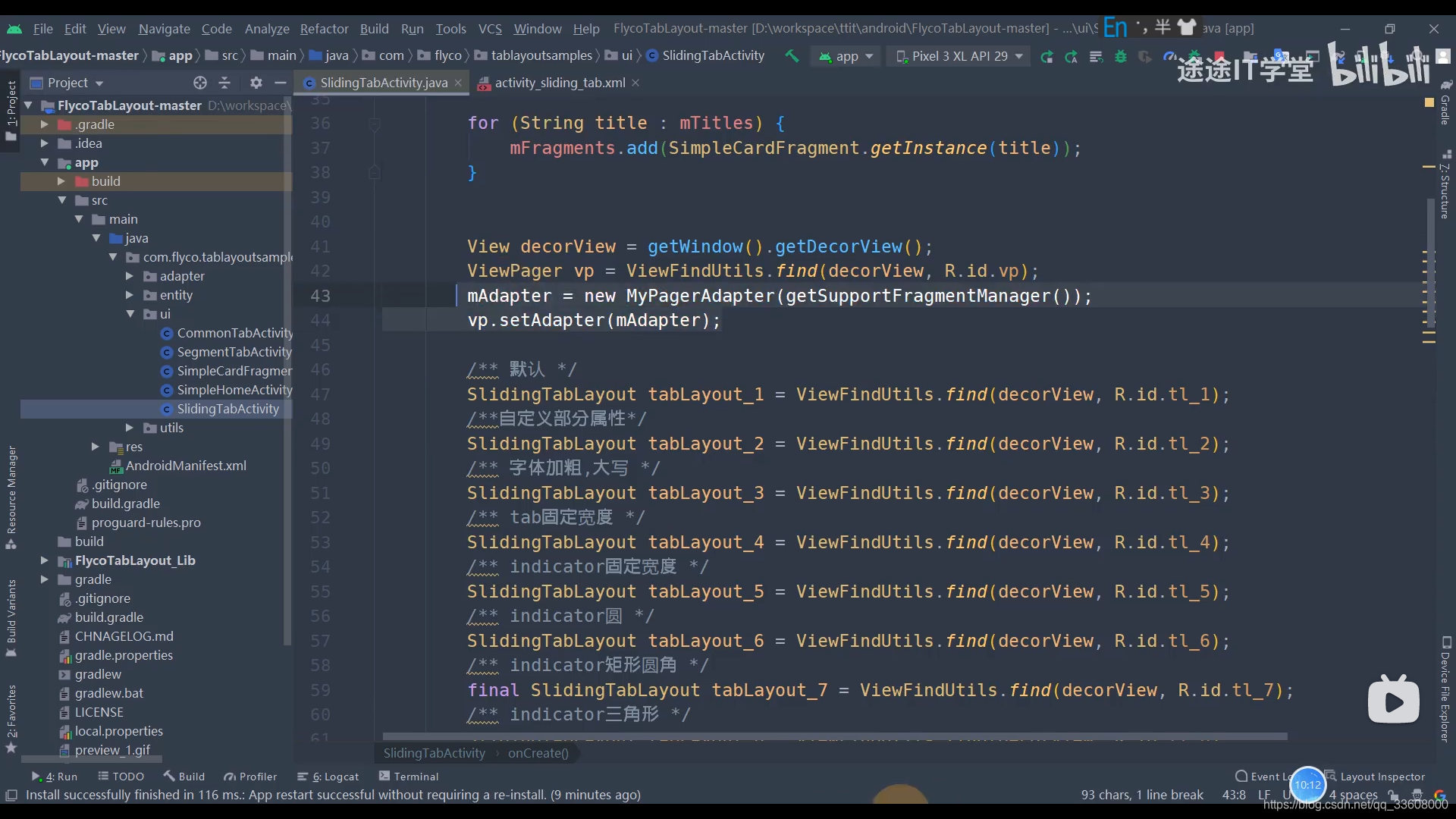Click the tool windows toggle icon in status bar corner
The height and width of the screenshot is (819, 1456).
pos(11,795)
